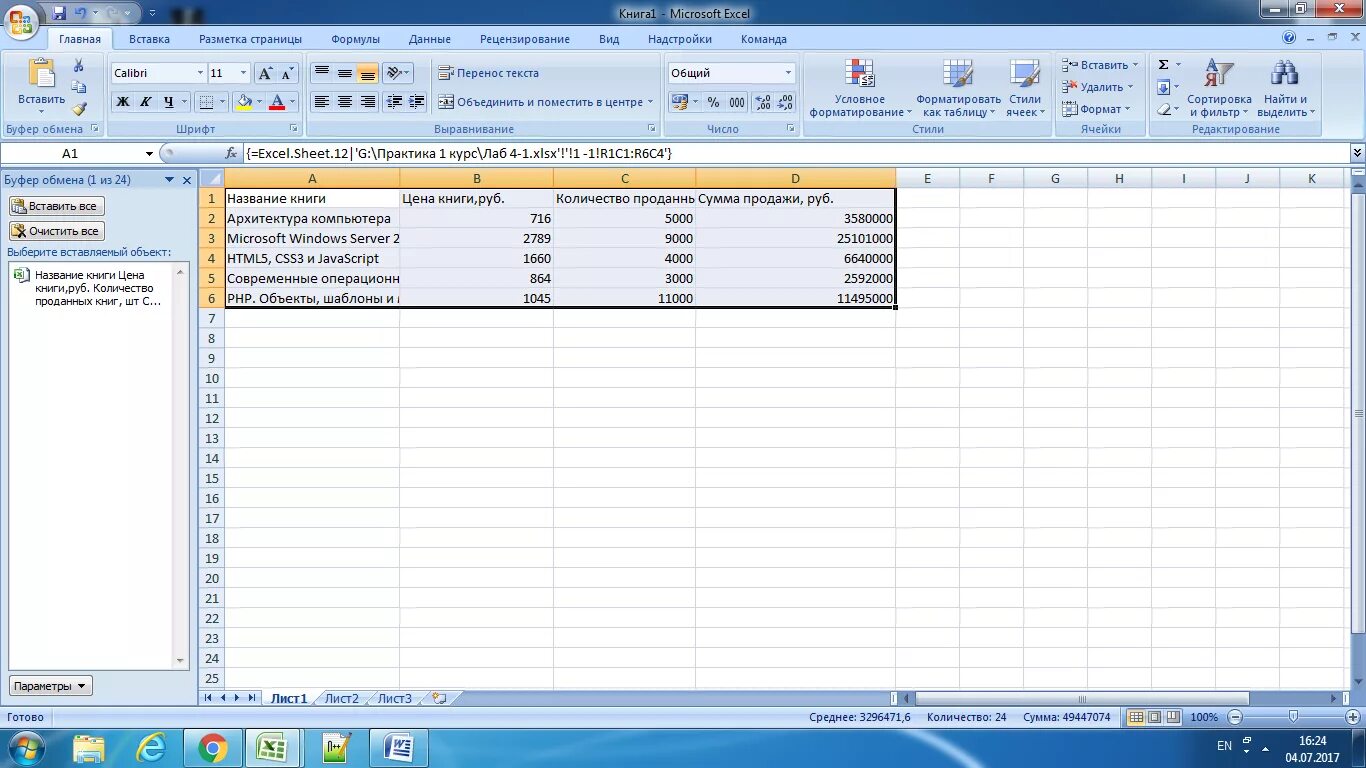Click Удалить in the Ячейки group
This screenshot has width=1366, height=768.
1098,87
